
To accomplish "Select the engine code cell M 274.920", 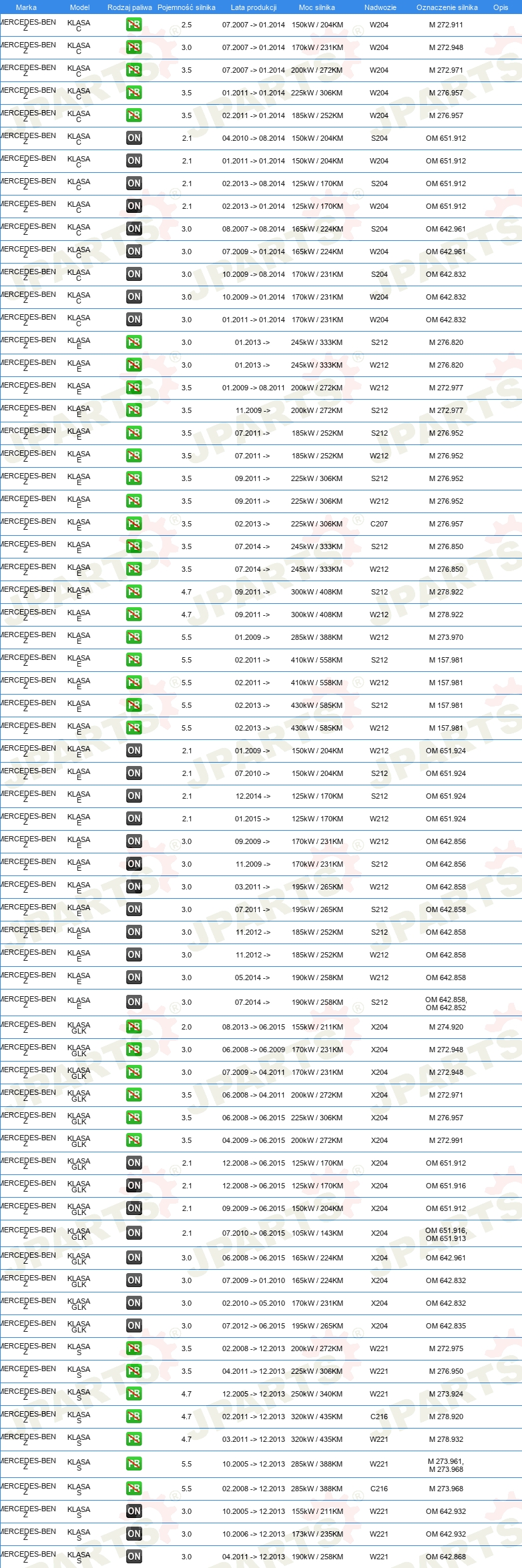I will coord(446,1027).
